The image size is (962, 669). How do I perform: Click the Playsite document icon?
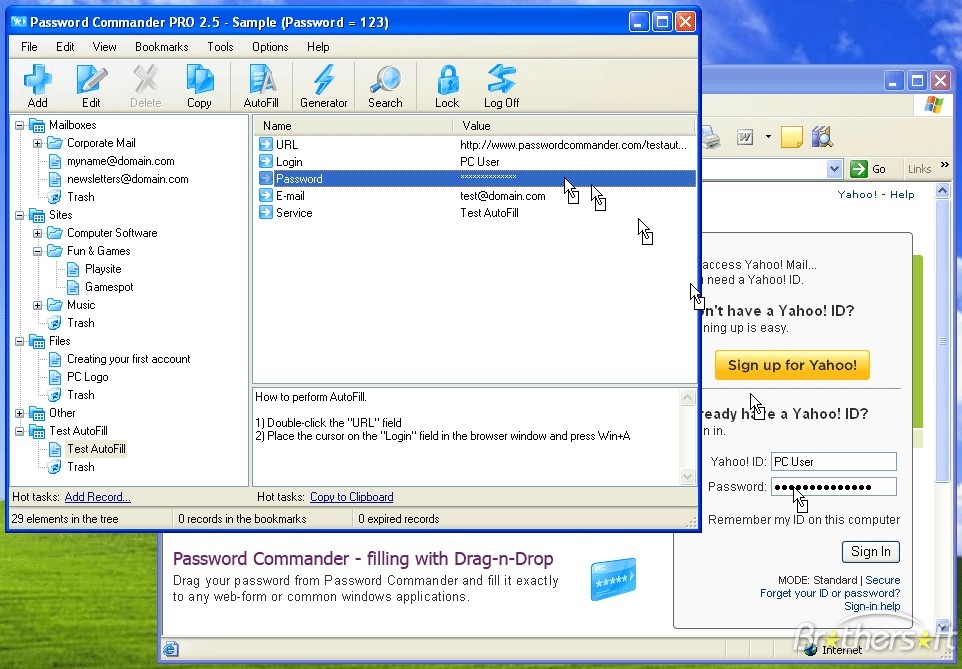click(73, 269)
